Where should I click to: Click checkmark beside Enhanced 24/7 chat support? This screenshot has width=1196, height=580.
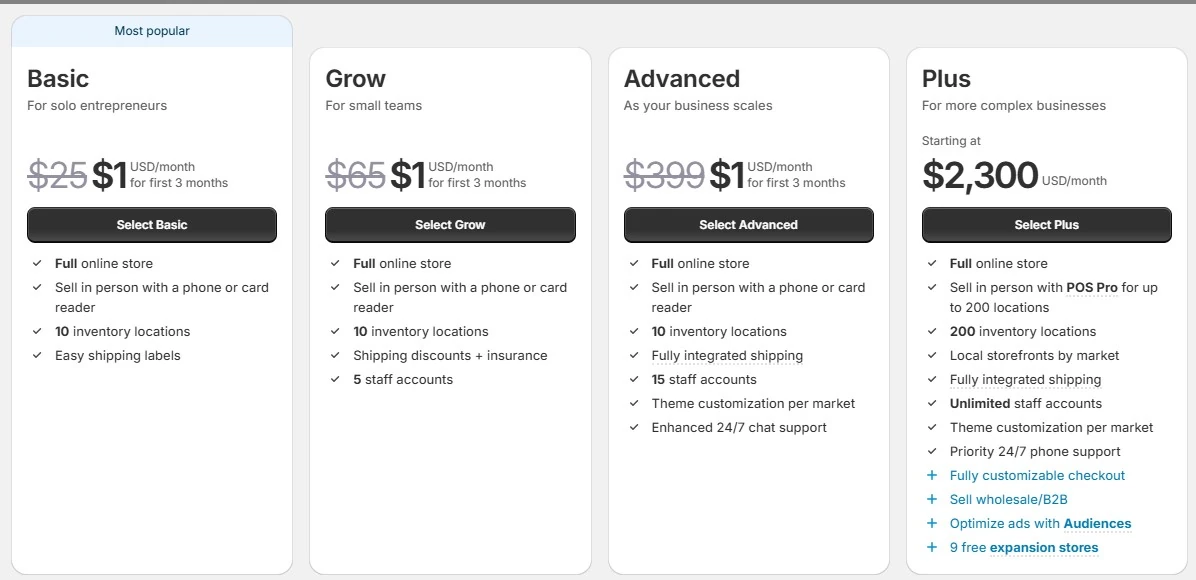point(634,428)
